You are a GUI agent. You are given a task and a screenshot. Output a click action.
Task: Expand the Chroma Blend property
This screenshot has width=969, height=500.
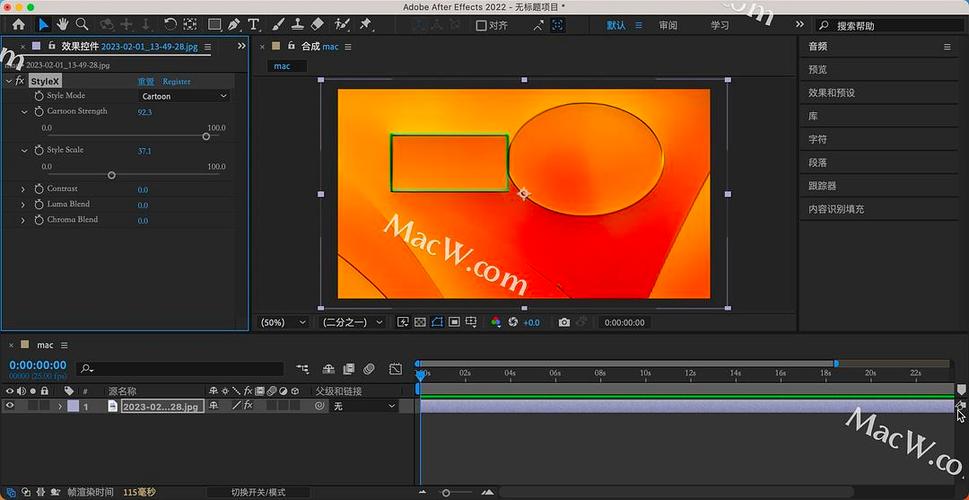23,220
